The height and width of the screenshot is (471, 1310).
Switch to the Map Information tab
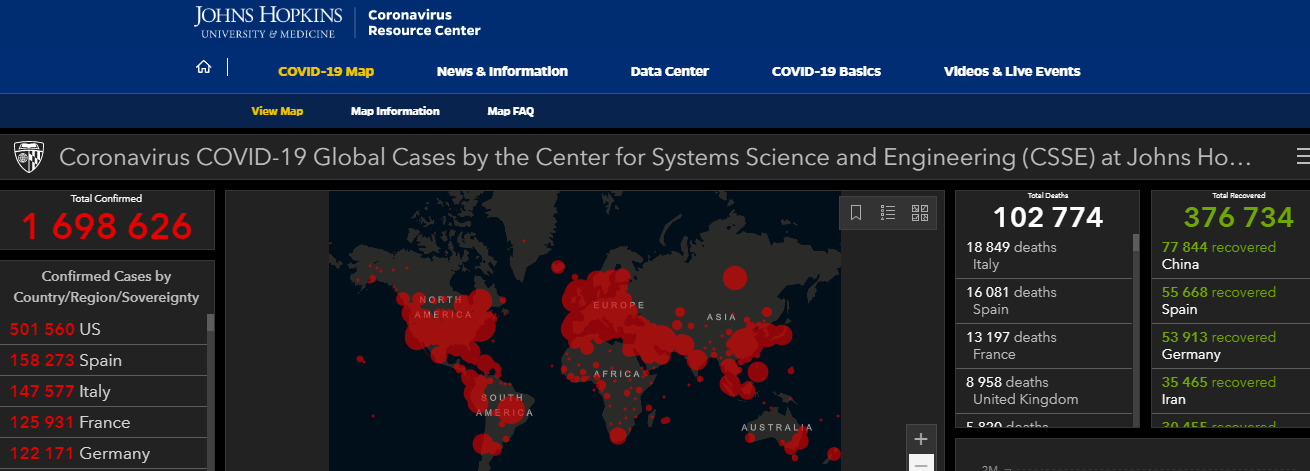click(395, 111)
